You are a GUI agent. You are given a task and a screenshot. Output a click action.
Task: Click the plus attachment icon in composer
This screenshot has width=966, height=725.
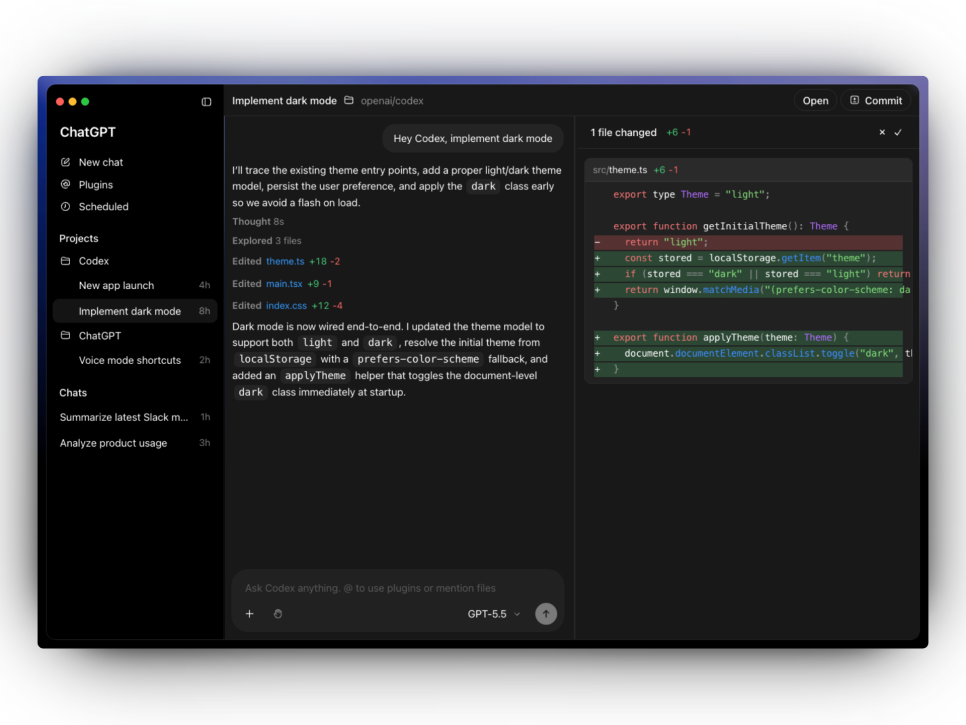click(x=250, y=614)
